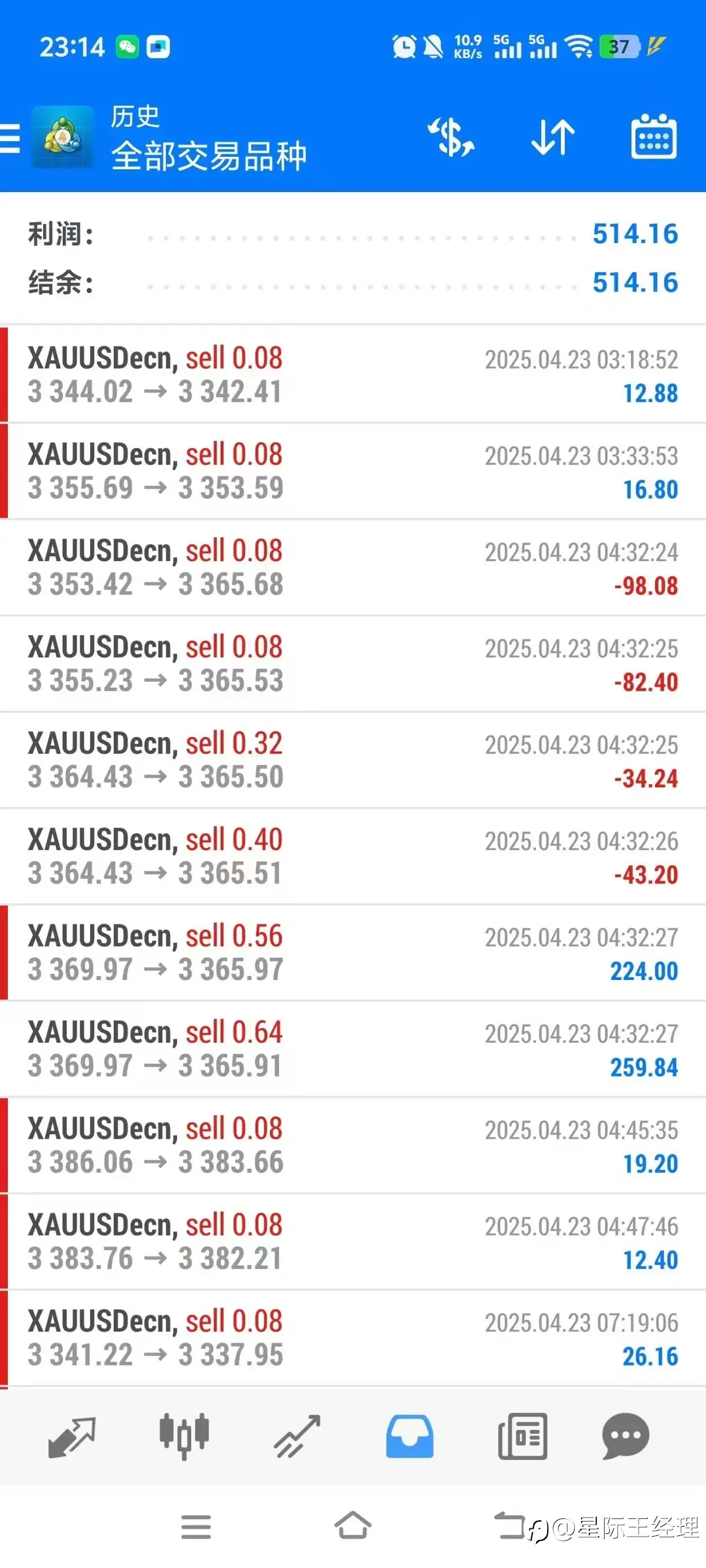
Task: Open the sell 0.56 trade with 224.00 profit
Action: point(353,953)
